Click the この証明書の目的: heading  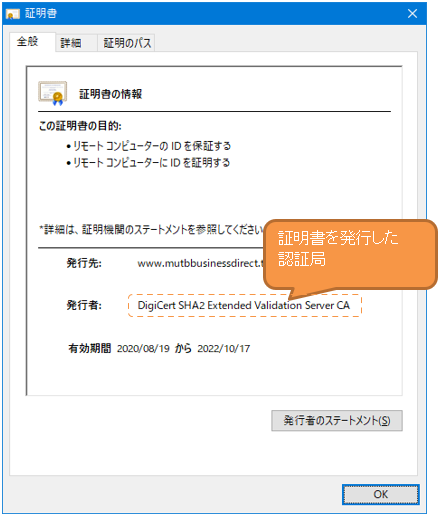tap(80, 126)
